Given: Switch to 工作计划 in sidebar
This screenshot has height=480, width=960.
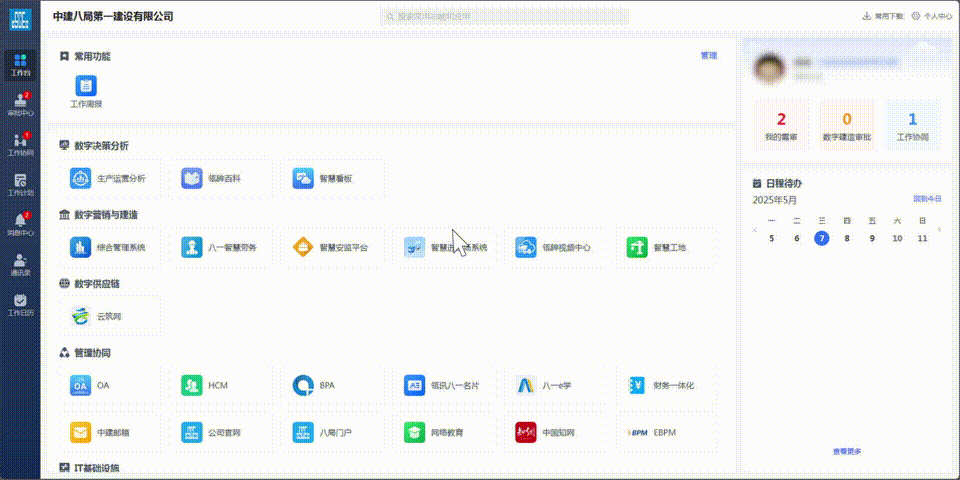Looking at the screenshot, I should 20,183.
